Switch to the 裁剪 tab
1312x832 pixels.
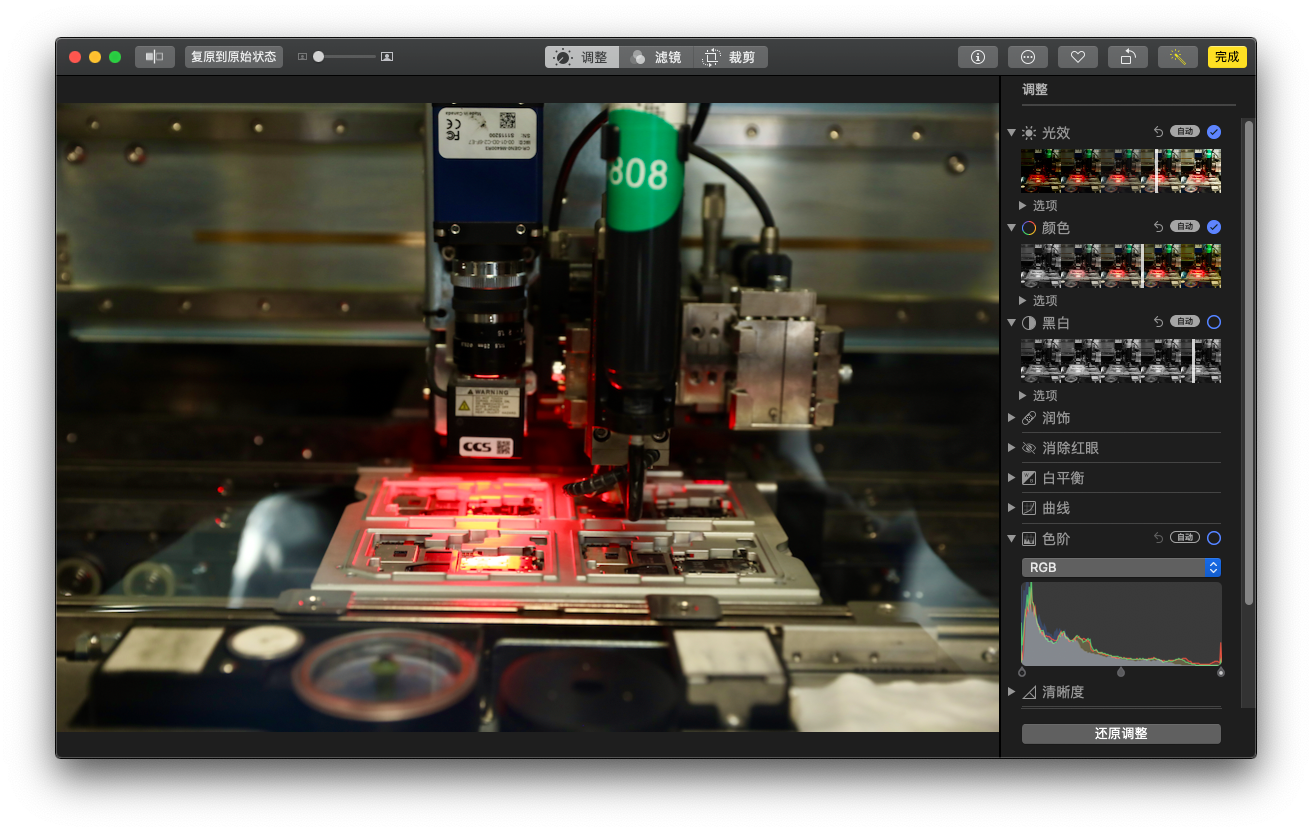point(730,57)
